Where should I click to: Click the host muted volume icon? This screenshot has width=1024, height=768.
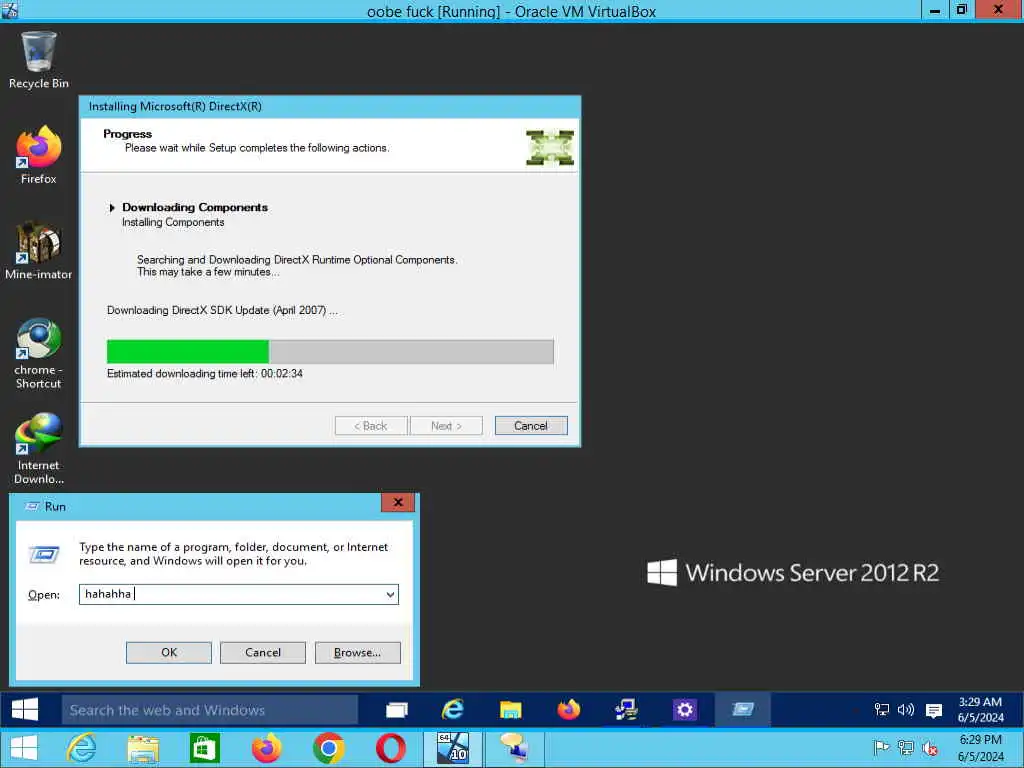point(931,749)
